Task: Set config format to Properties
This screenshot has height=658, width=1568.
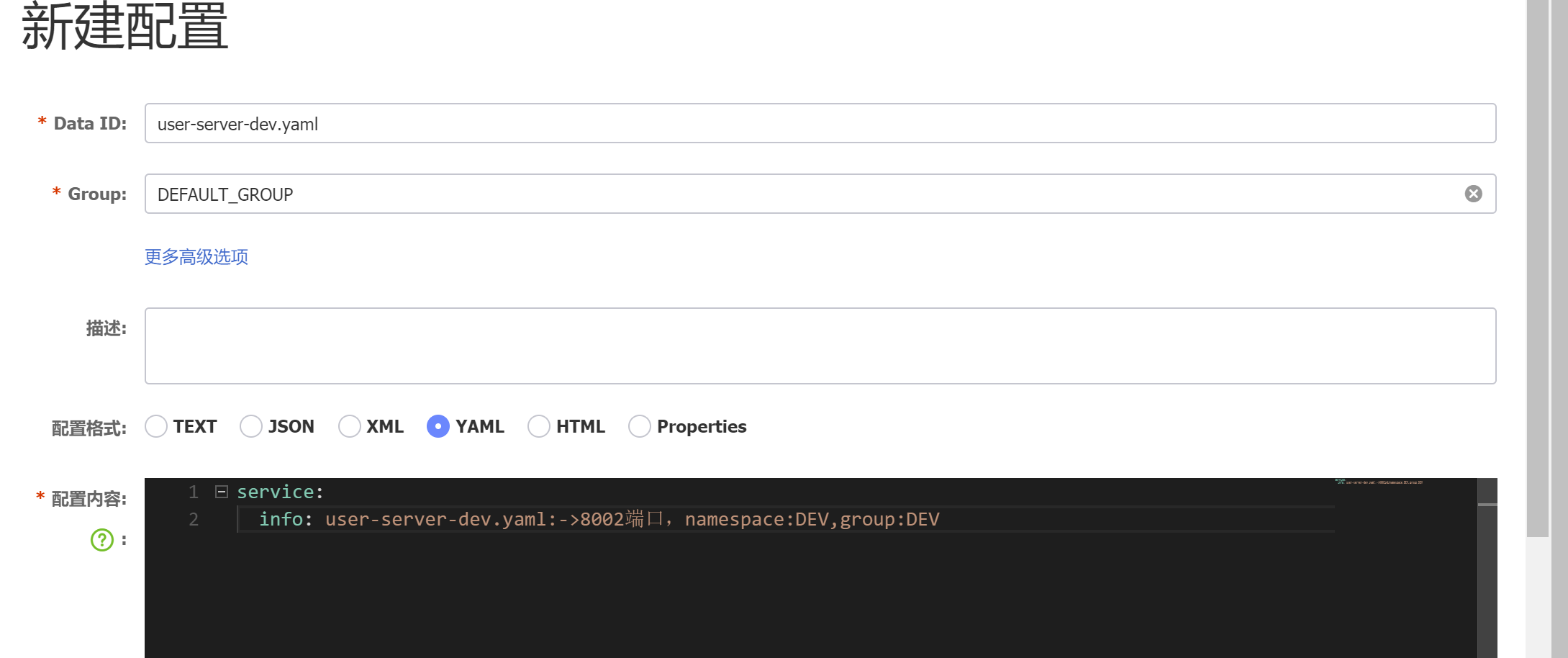Action: (640, 426)
